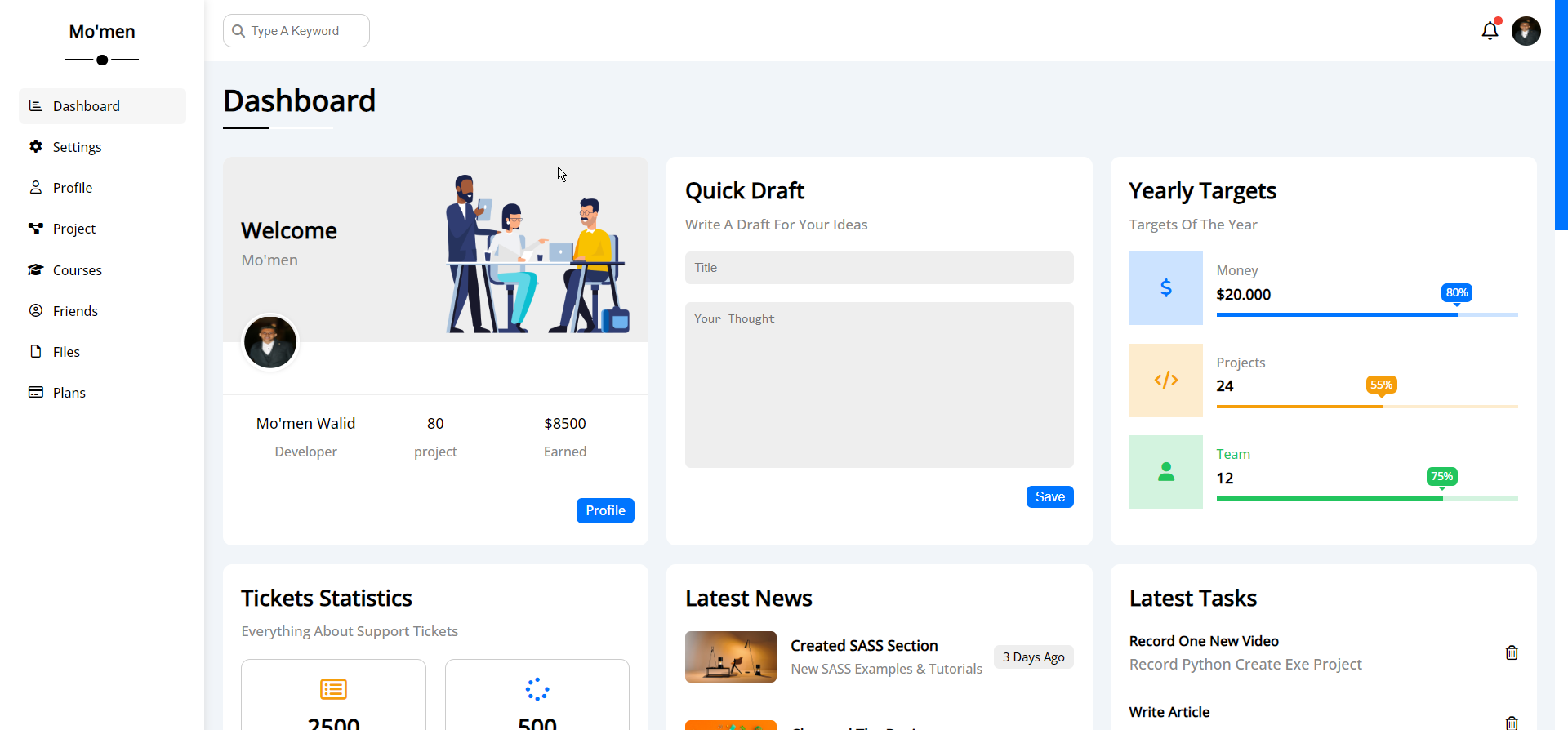Open the Friends sidebar page
This screenshot has width=1568, height=730.
click(75, 311)
